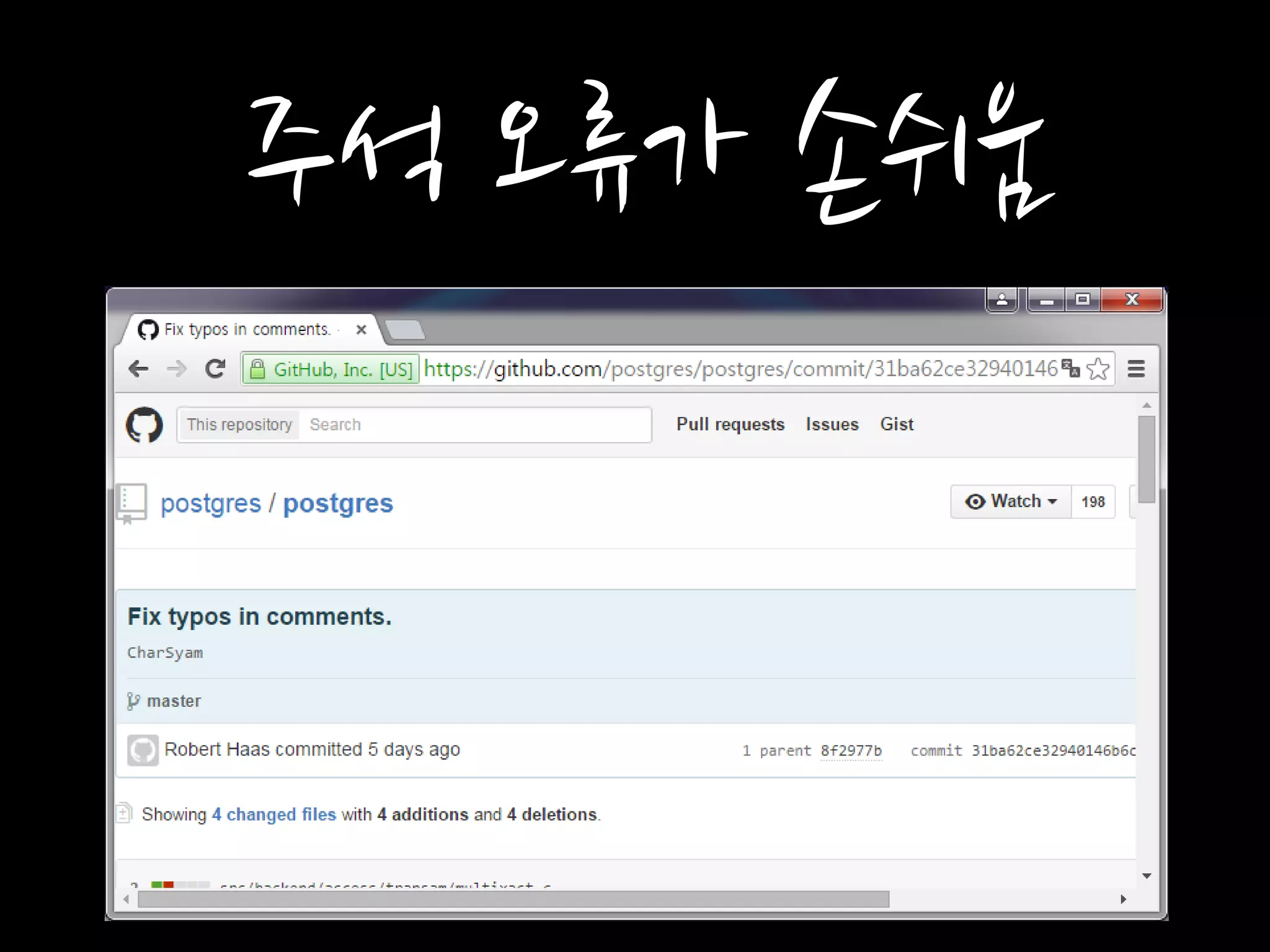1270x952 pixels.
Task: Close the Fix typos in comments tab
Action: (362, 330)
